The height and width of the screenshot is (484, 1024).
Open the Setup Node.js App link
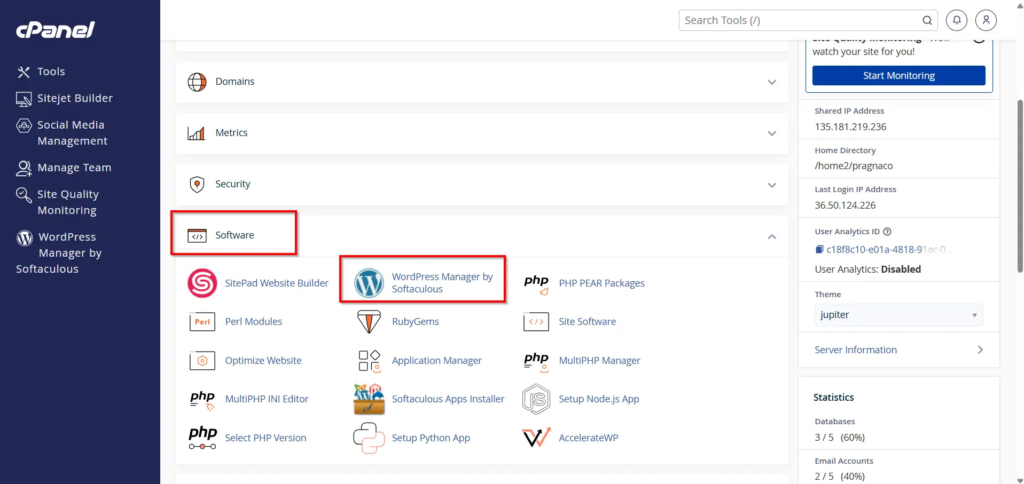pos(599,399)
